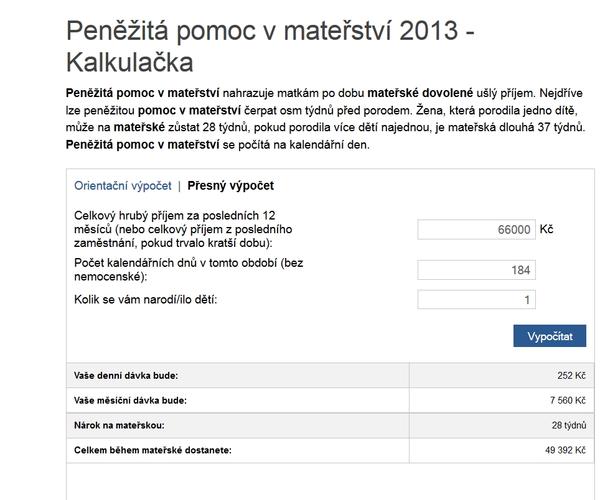Click the gross income field showing 66000
Viewport: 600px width, 500px height.
pos(476,229)
